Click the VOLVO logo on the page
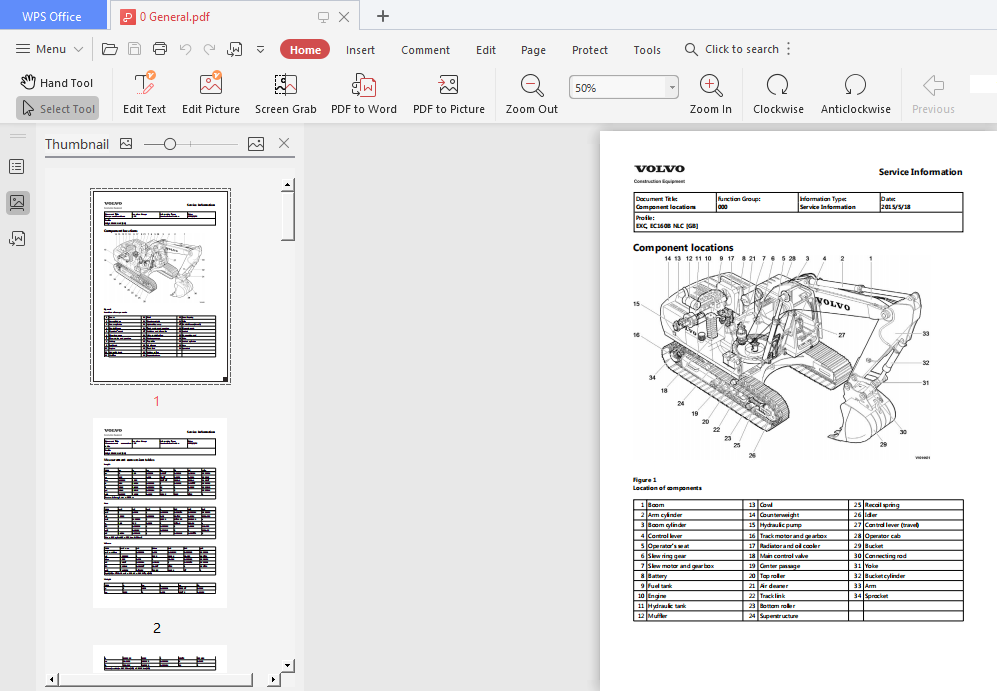 pos(659,168)
